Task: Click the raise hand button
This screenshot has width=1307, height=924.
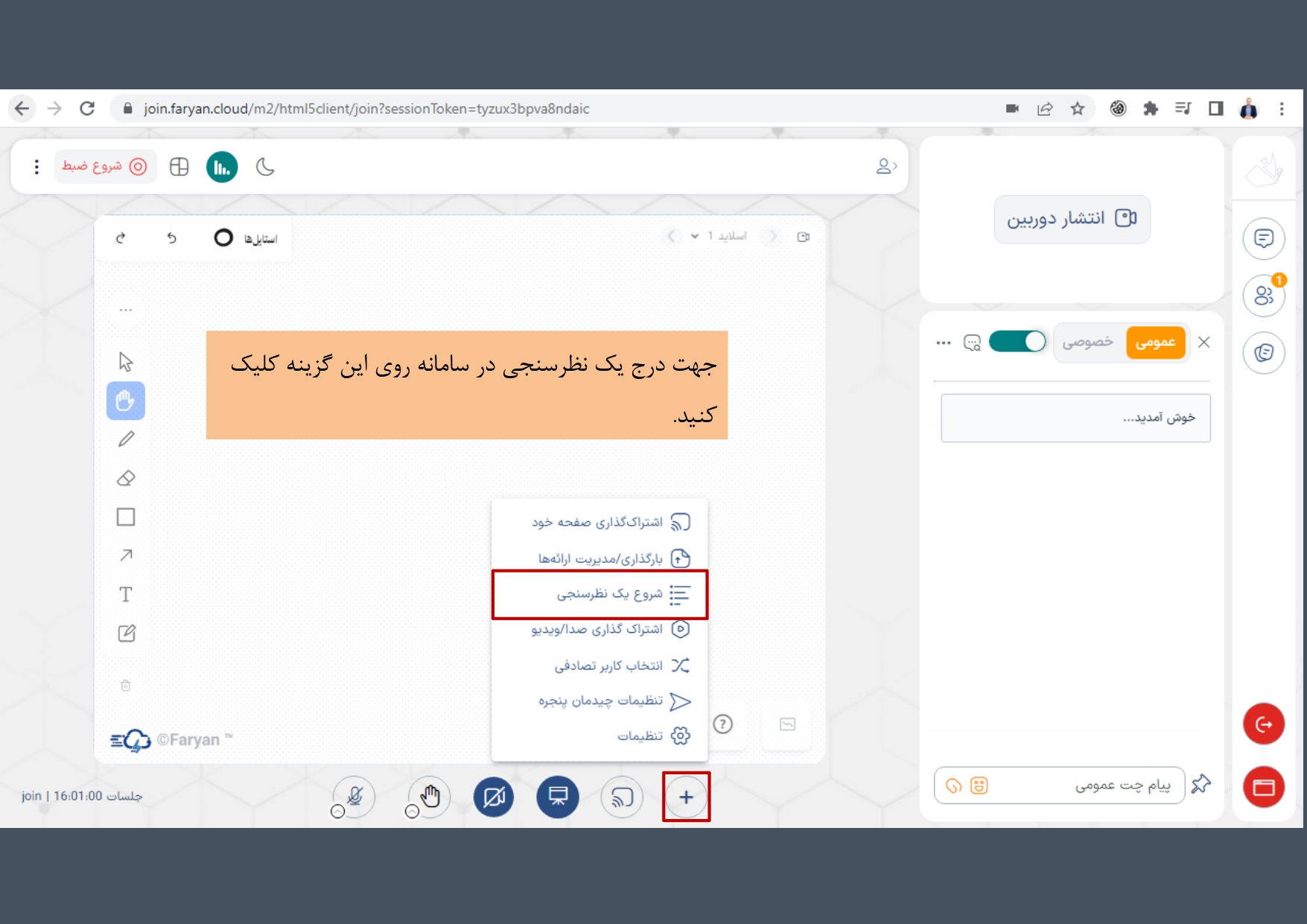Action: [x=430, y=797]
